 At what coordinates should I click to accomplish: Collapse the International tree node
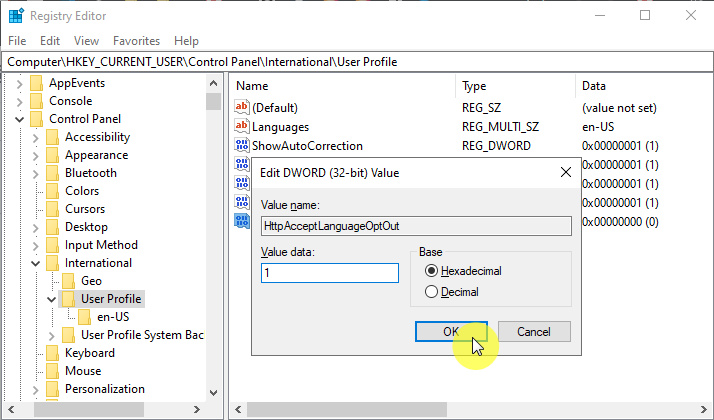(x=36, y=263)
